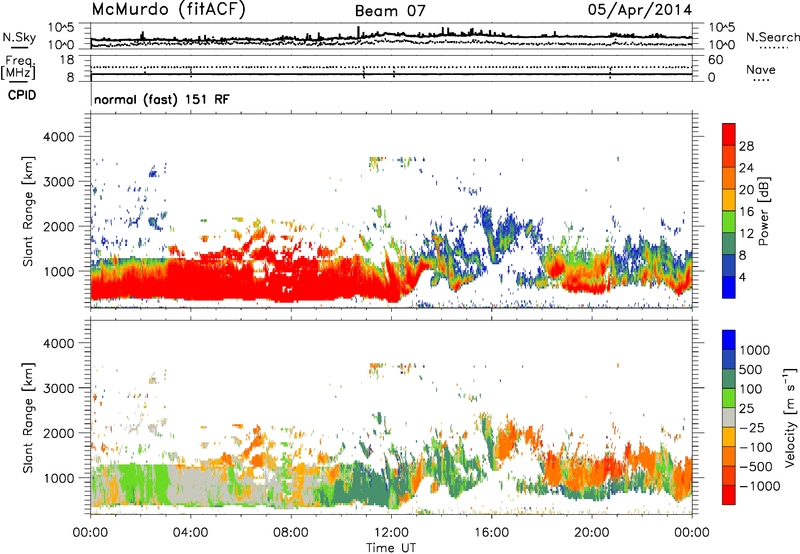800x554 pixels.
Task: Click the "-500" label on velocity colorbar
Action: 755,467
